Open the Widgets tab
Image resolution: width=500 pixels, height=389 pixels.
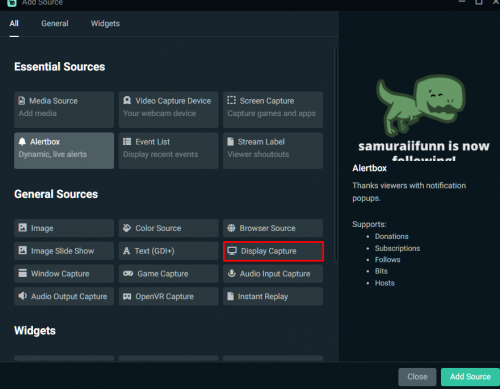pyautogui.click(x=105, y=23)
